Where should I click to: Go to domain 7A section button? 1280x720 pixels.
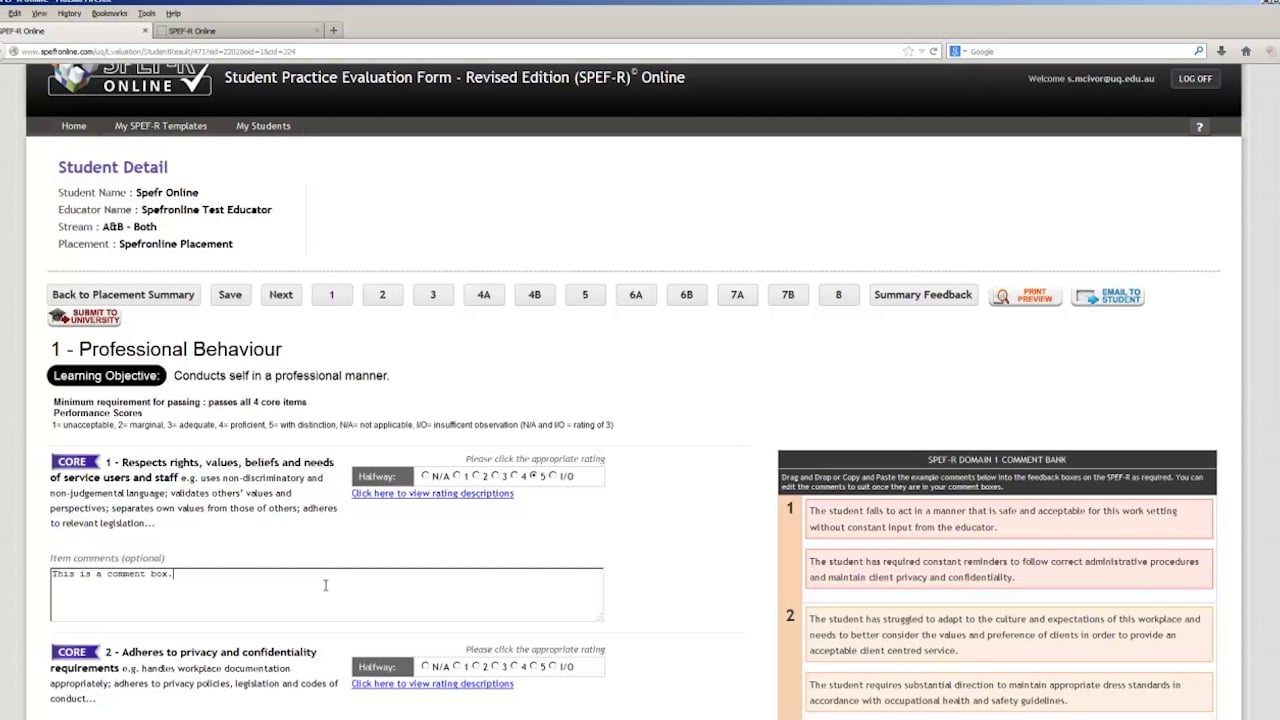[737, 295]
